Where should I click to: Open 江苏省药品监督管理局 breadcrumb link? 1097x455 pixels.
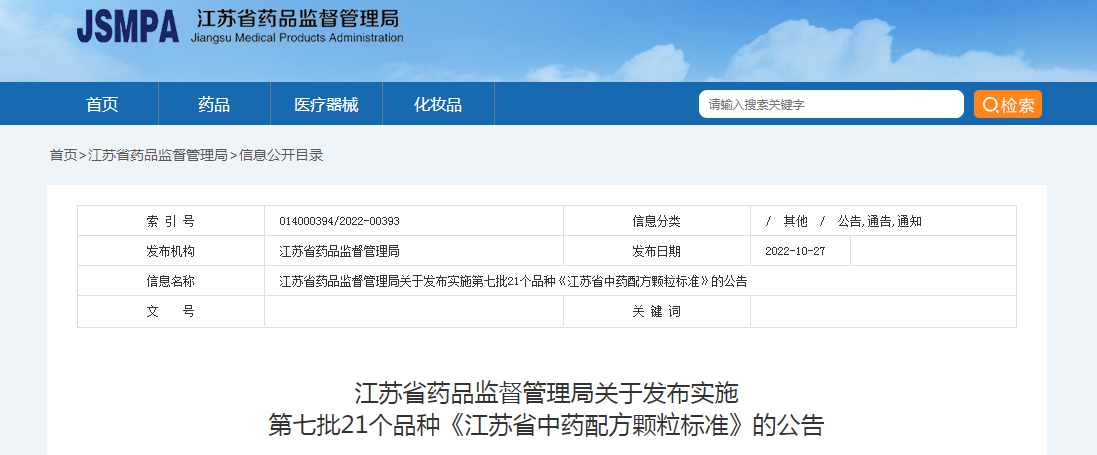tap(158, 155)
